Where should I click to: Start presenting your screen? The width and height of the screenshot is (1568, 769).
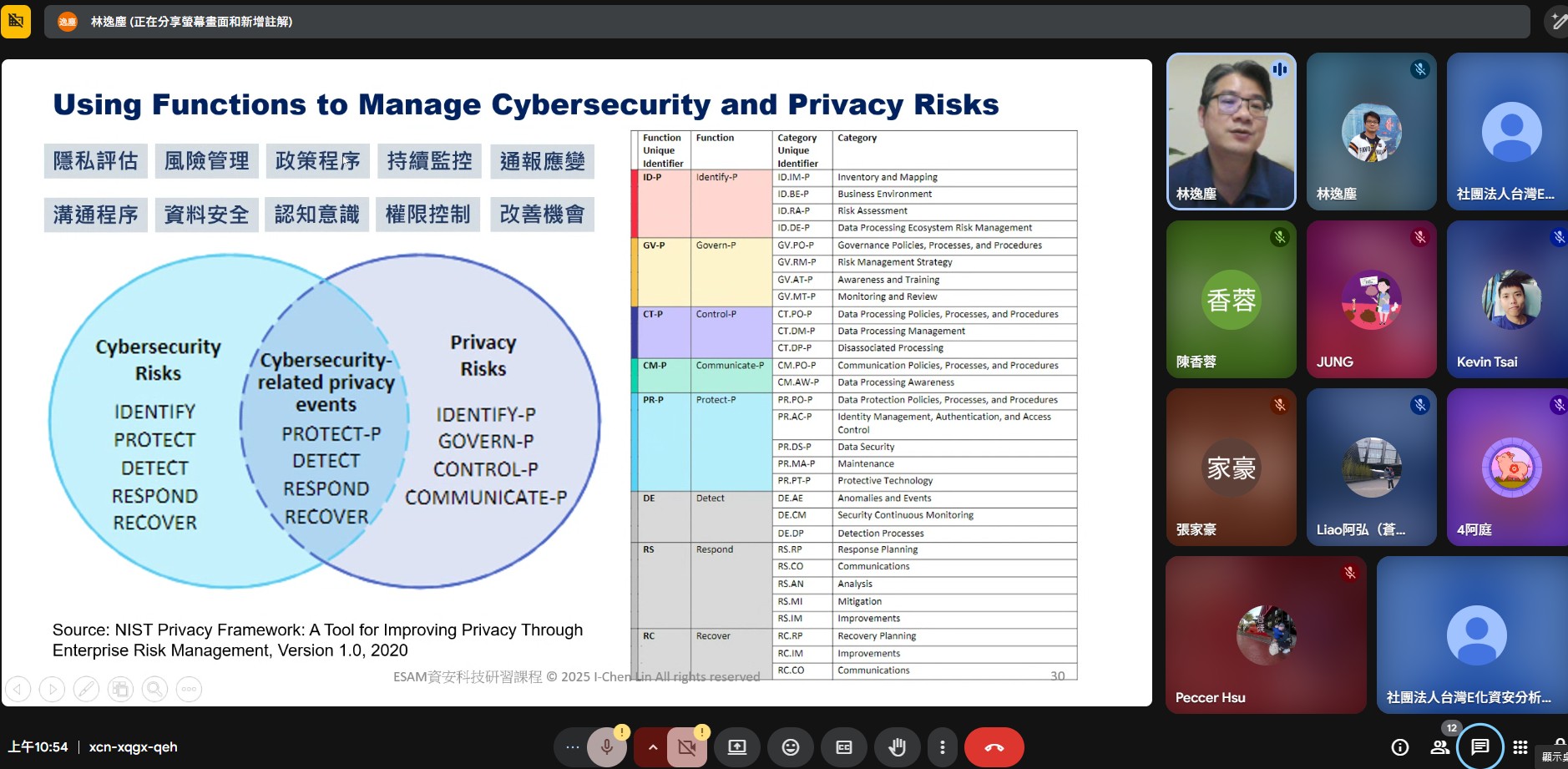click(737, 747)
